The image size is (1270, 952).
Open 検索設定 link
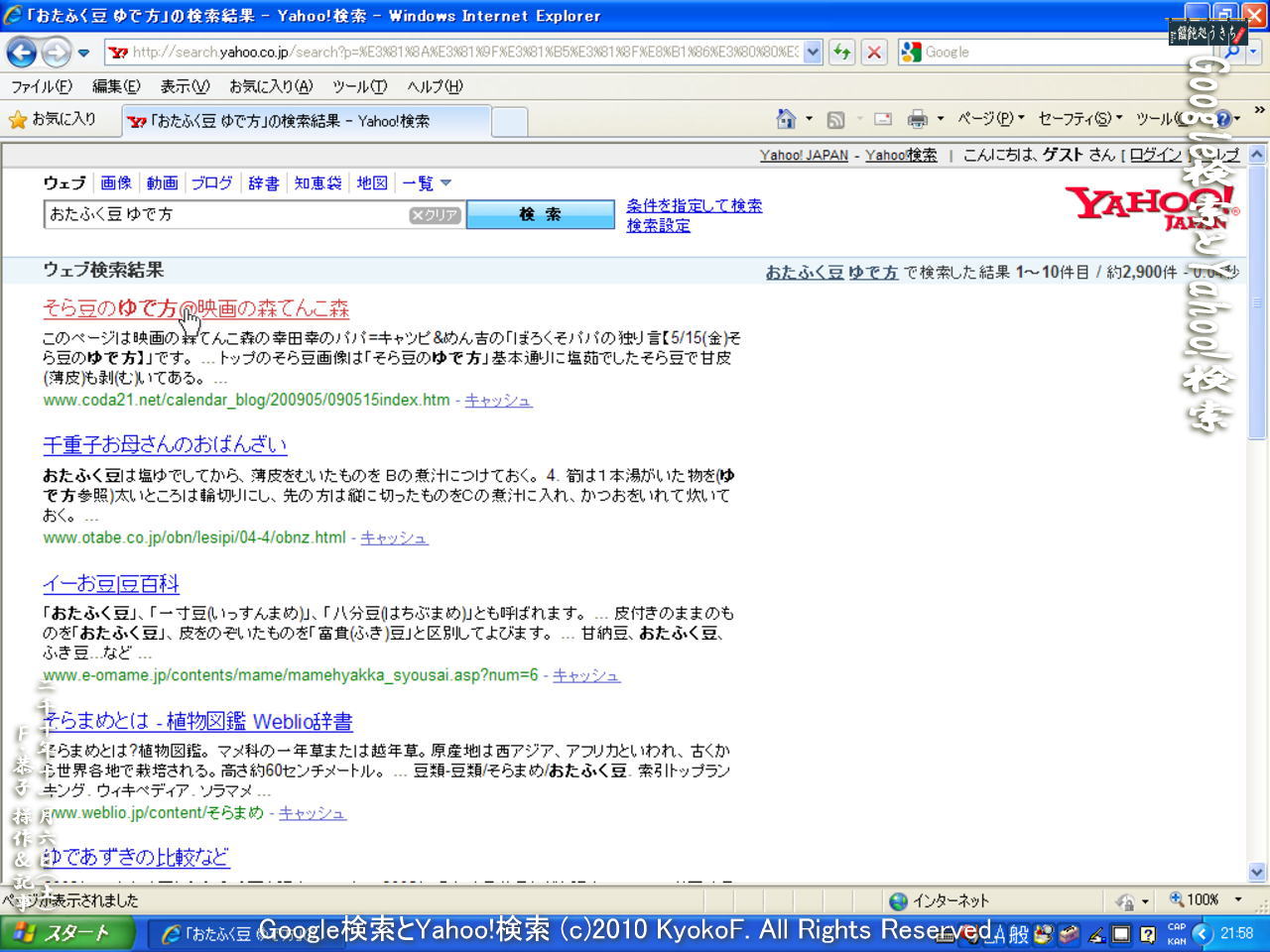click(x=659, y=225)
